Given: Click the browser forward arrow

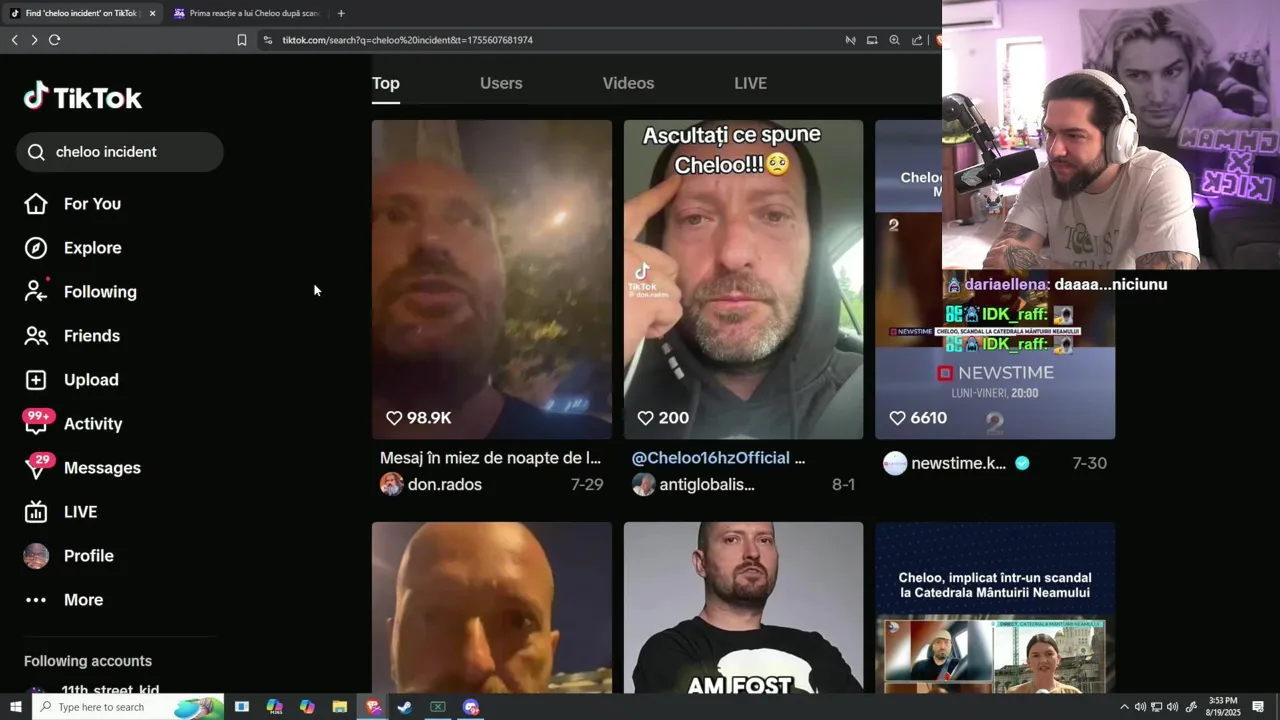Looking at the screenshot, I should (34, 40).
